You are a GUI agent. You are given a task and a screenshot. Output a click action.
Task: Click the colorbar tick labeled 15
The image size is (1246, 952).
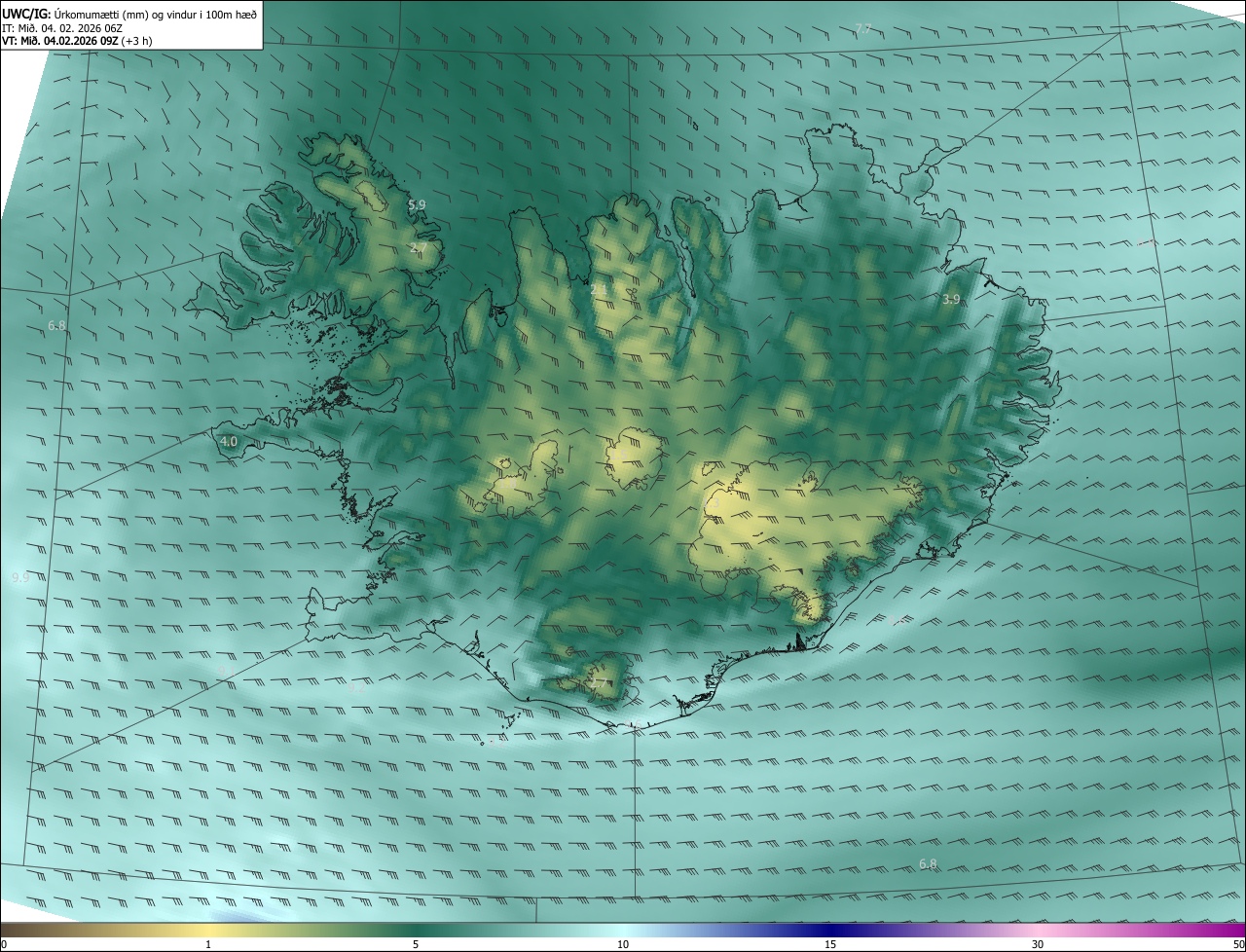(830, 944)
